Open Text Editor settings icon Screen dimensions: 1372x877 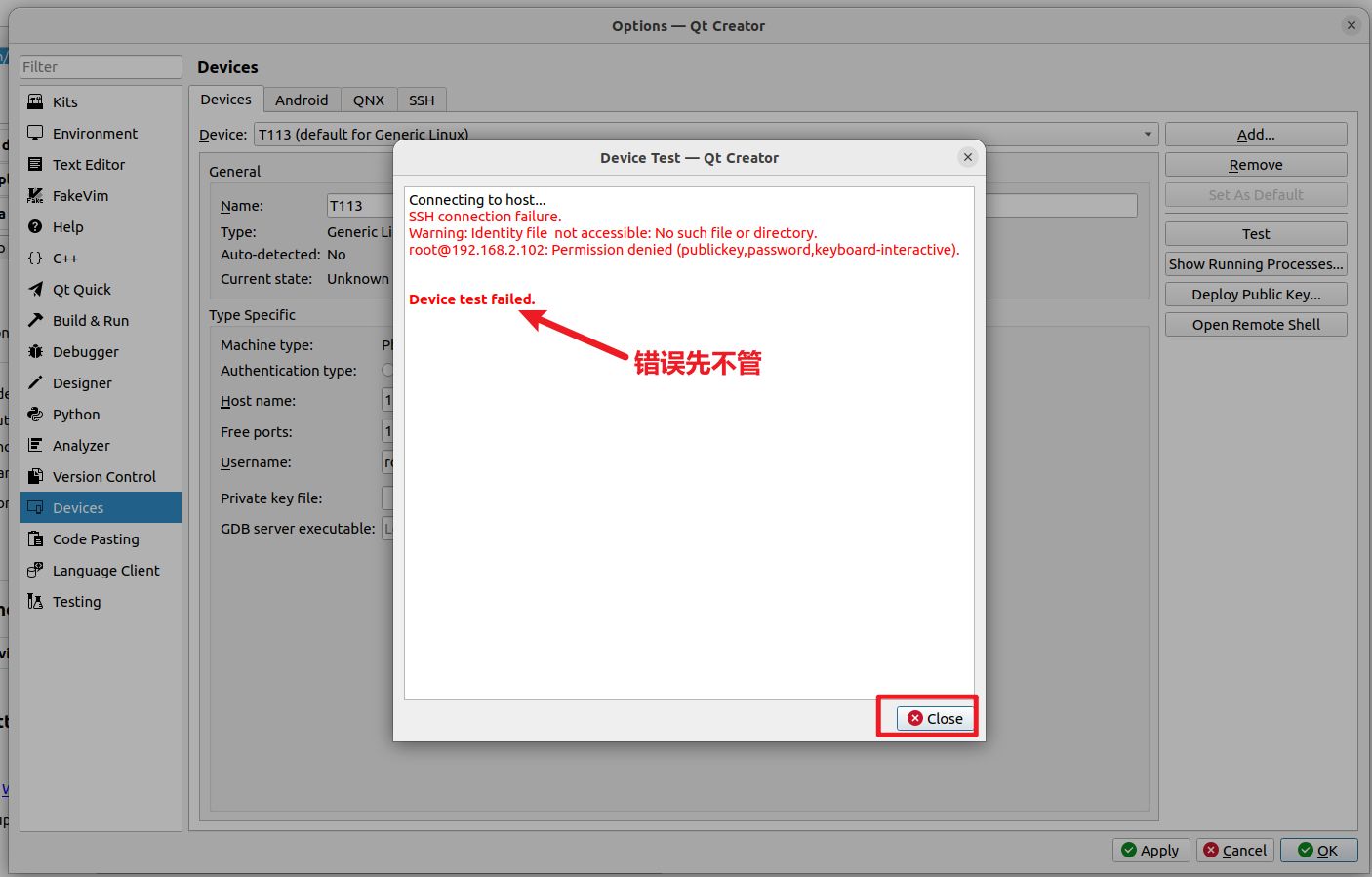point(35,164)
